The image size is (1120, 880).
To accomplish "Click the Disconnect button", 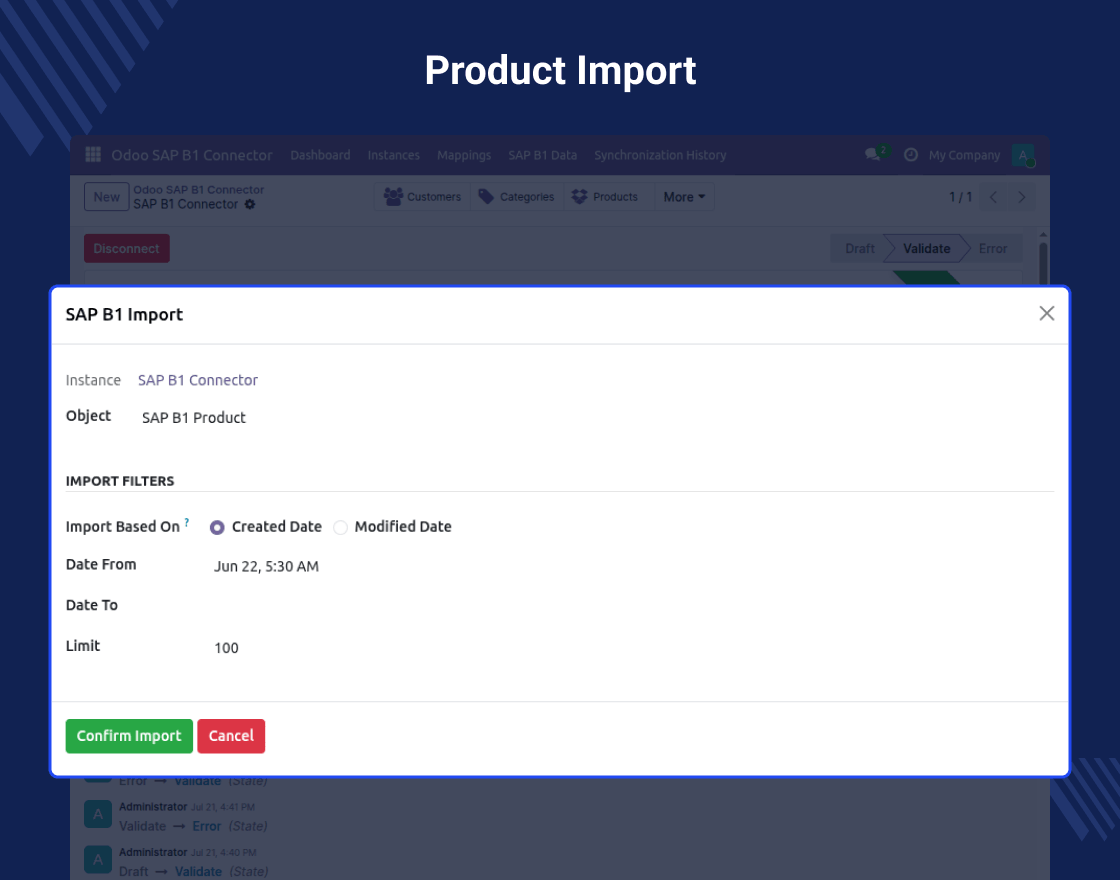I will (x=126, y=249).
